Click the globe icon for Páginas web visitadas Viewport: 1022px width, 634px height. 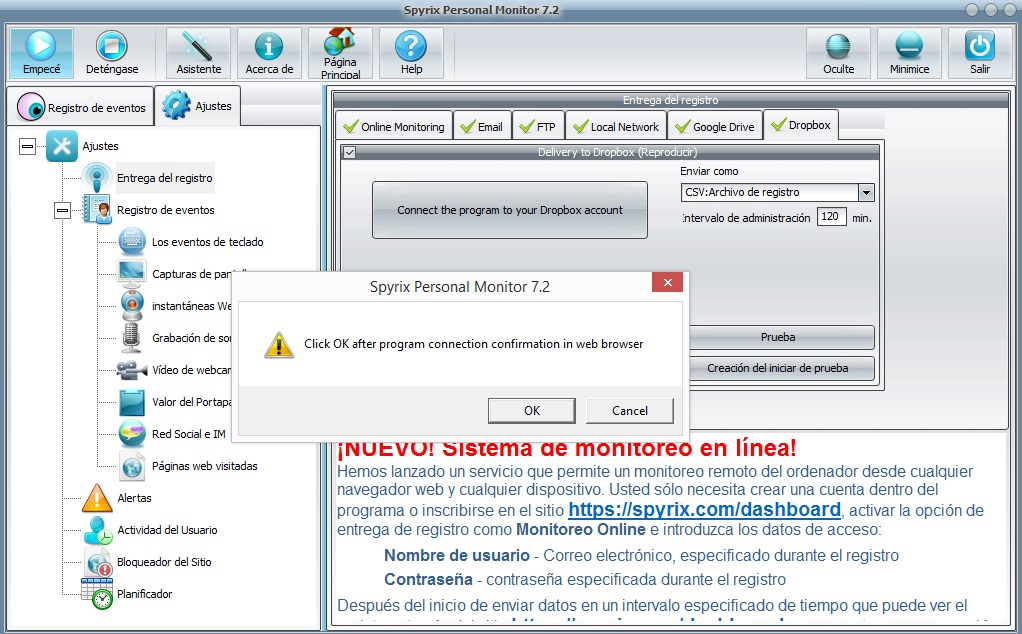coord(132,466)
